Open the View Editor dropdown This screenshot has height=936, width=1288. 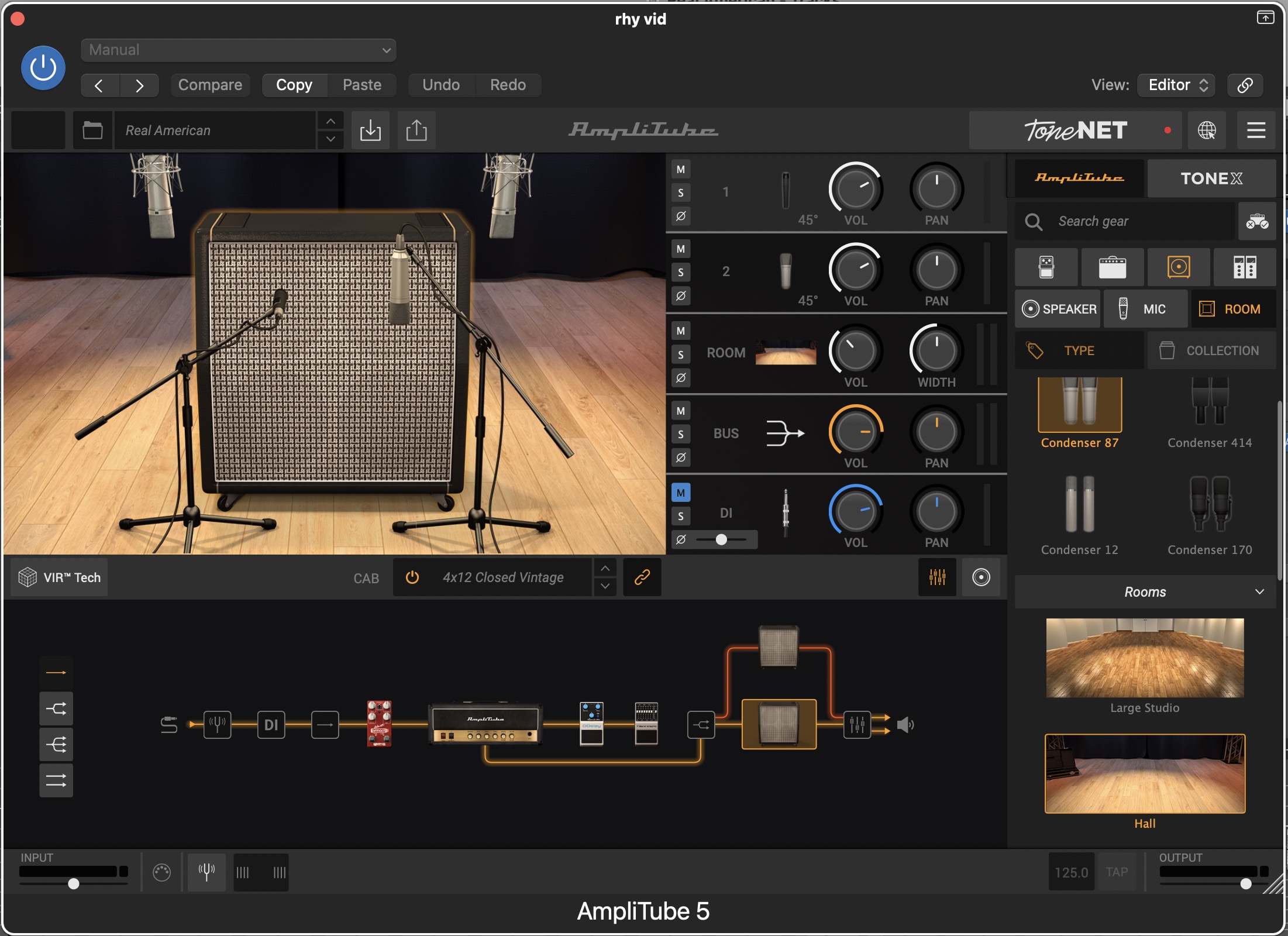pyautogui.click(x=1176, y=85)
